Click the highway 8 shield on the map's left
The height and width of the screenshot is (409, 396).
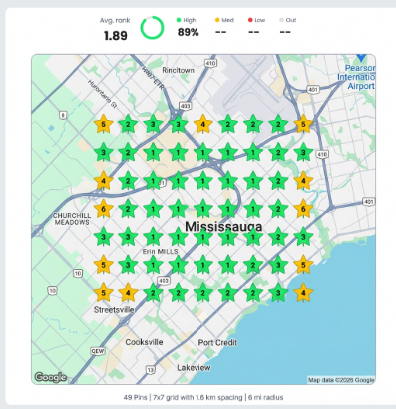[63, 115]
